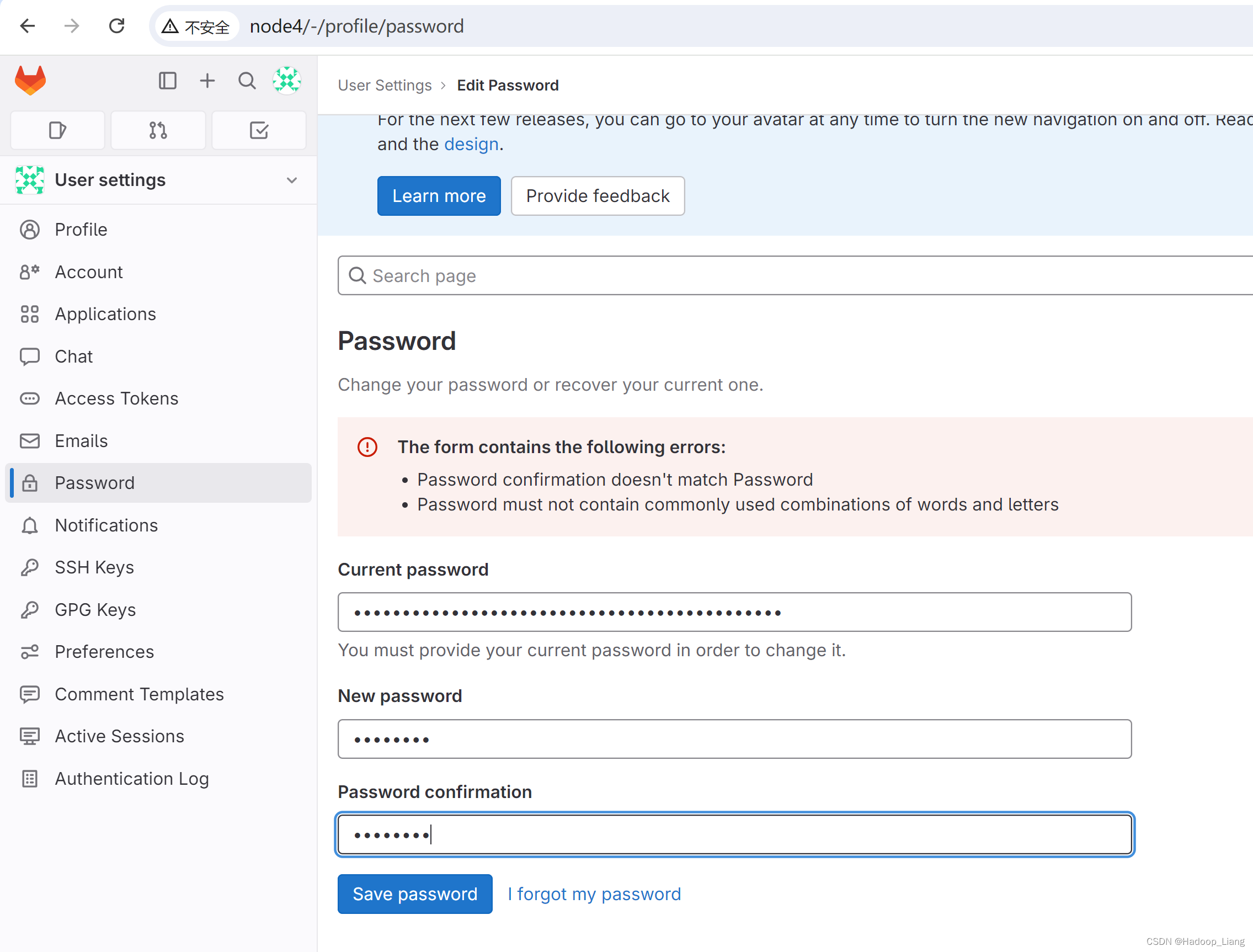Reload the page via browser refresh

coord(116,26)
